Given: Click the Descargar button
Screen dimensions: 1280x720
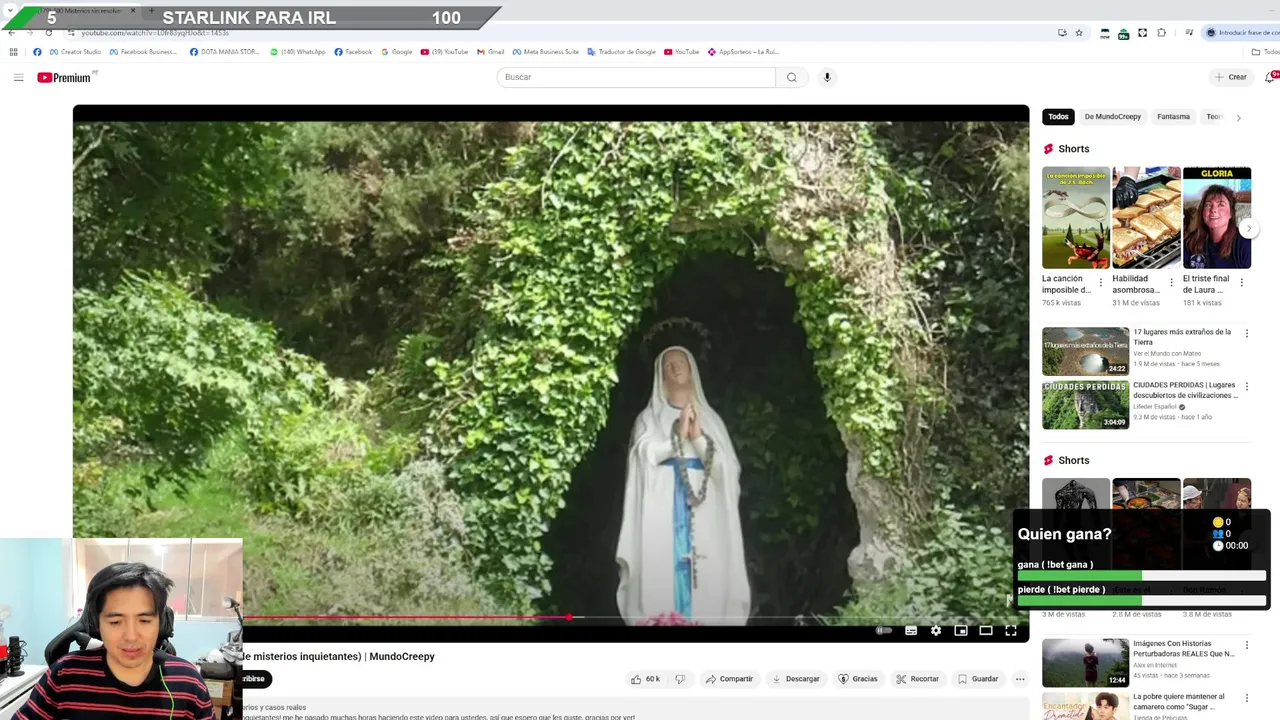Looking at the screenshot, I should (796, 679).
